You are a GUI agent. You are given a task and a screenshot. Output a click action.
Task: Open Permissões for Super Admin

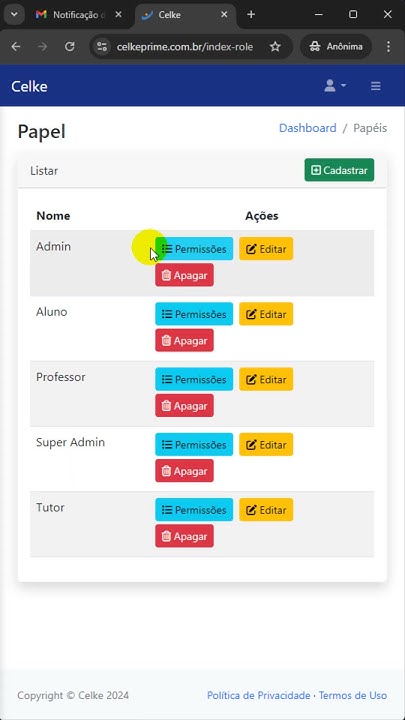[194, 444]
